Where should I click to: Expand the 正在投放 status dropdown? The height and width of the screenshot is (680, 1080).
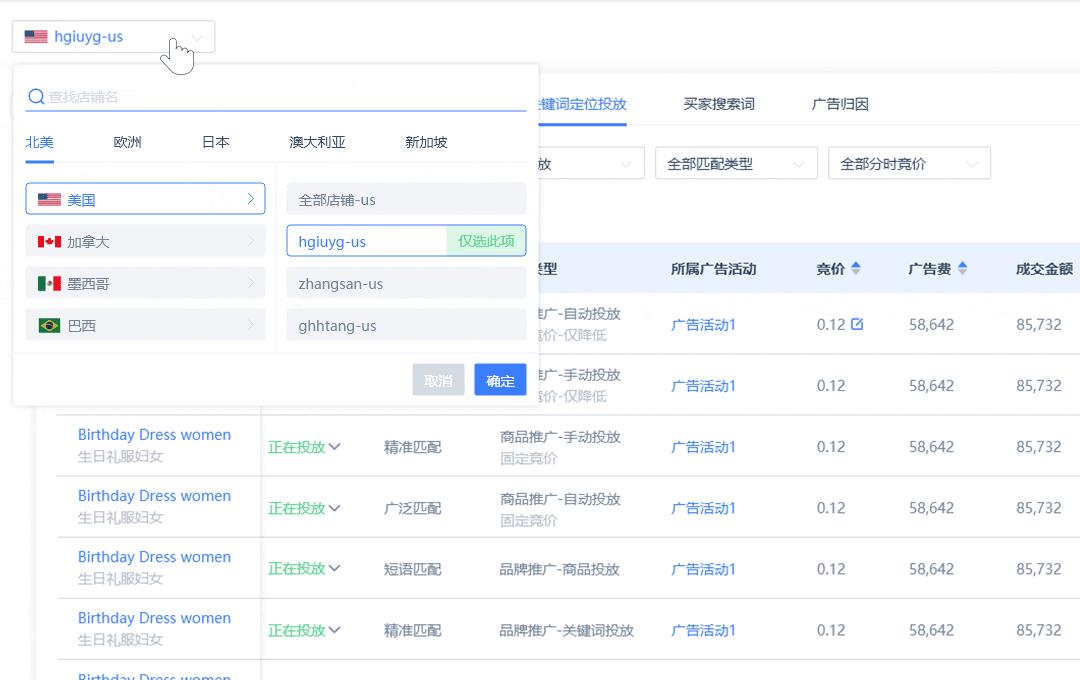pos(305,446)
